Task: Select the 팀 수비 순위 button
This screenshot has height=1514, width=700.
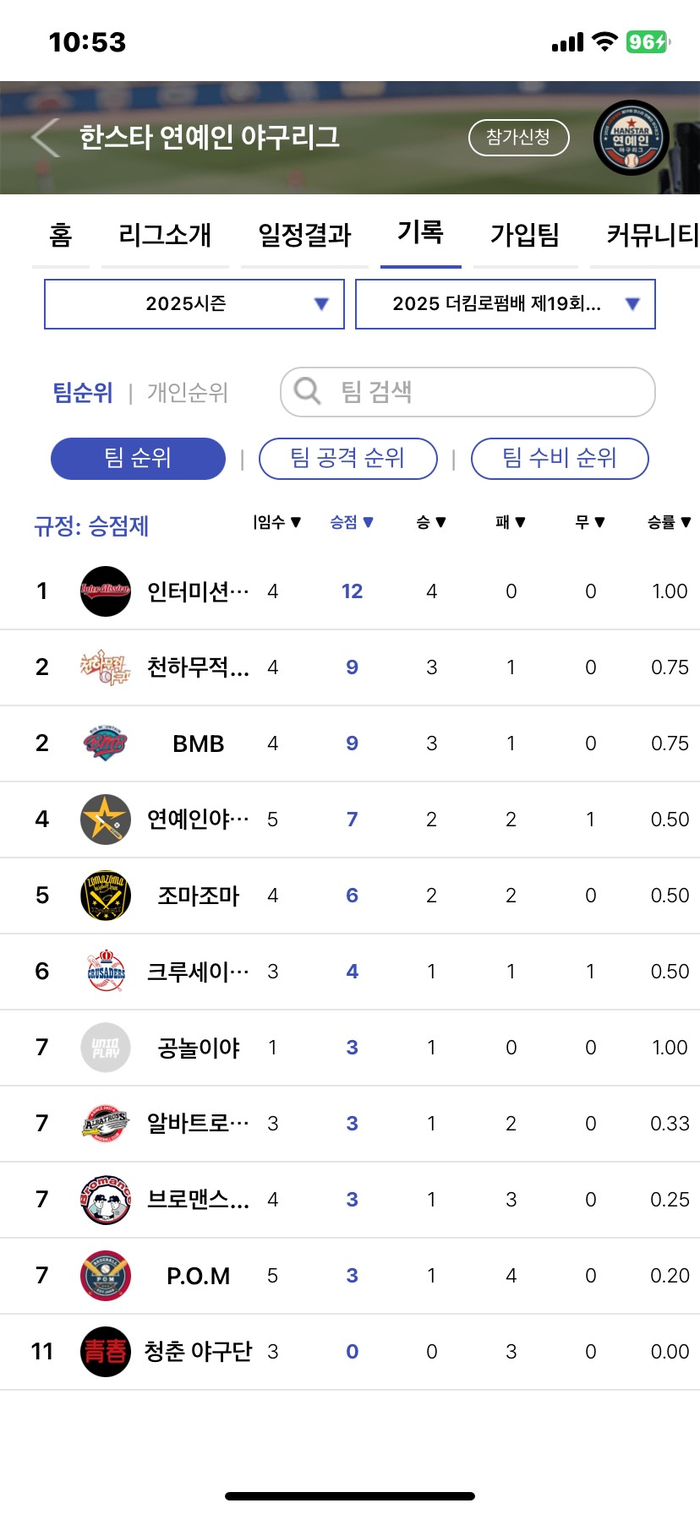Action: point(560,459)
